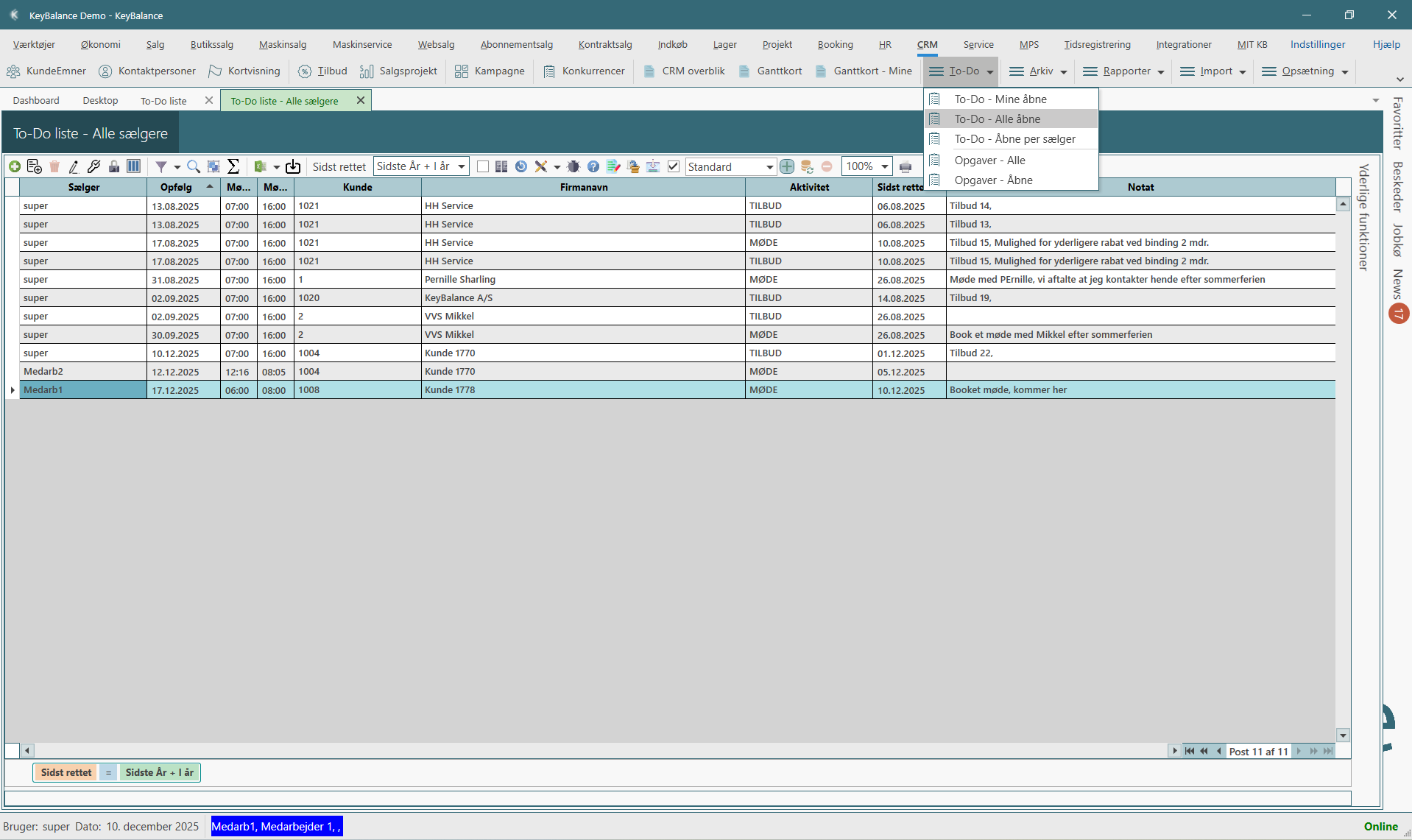Click the printer icon in toolbar
This screenshot has height=840, width=1412.
(906, 166)
